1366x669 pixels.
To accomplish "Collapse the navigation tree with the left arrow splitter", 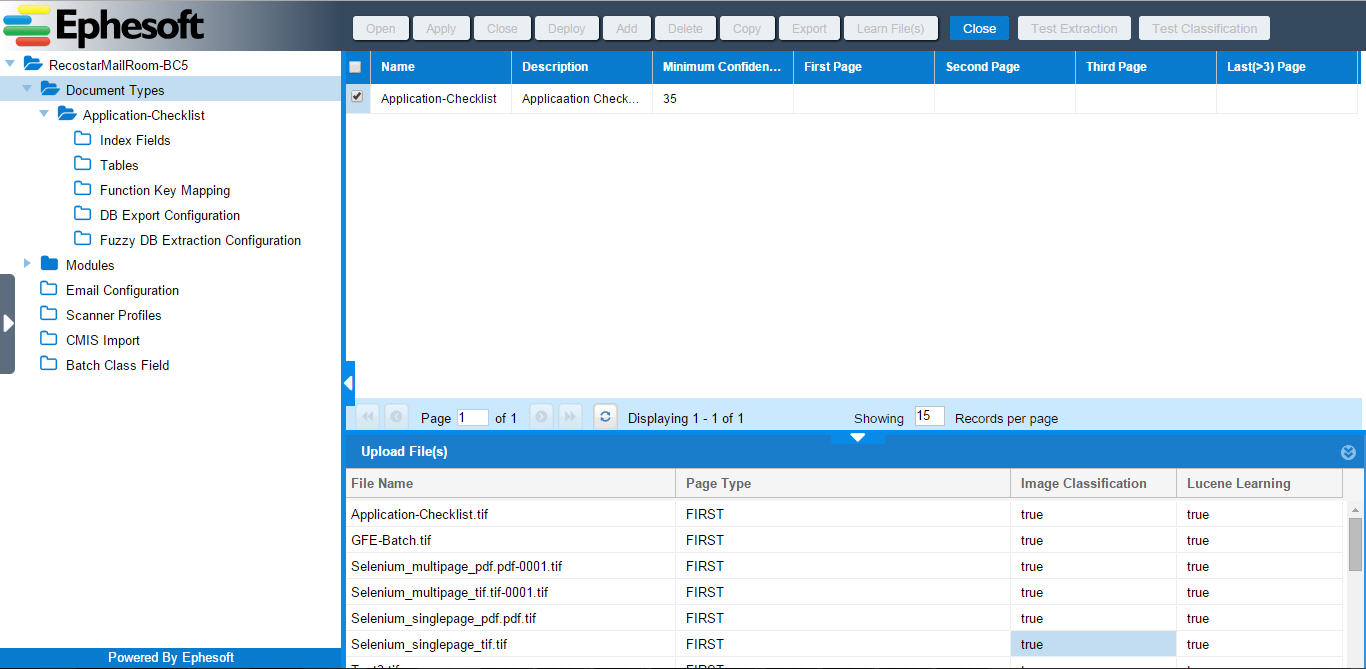I will (x=348, y=383).
